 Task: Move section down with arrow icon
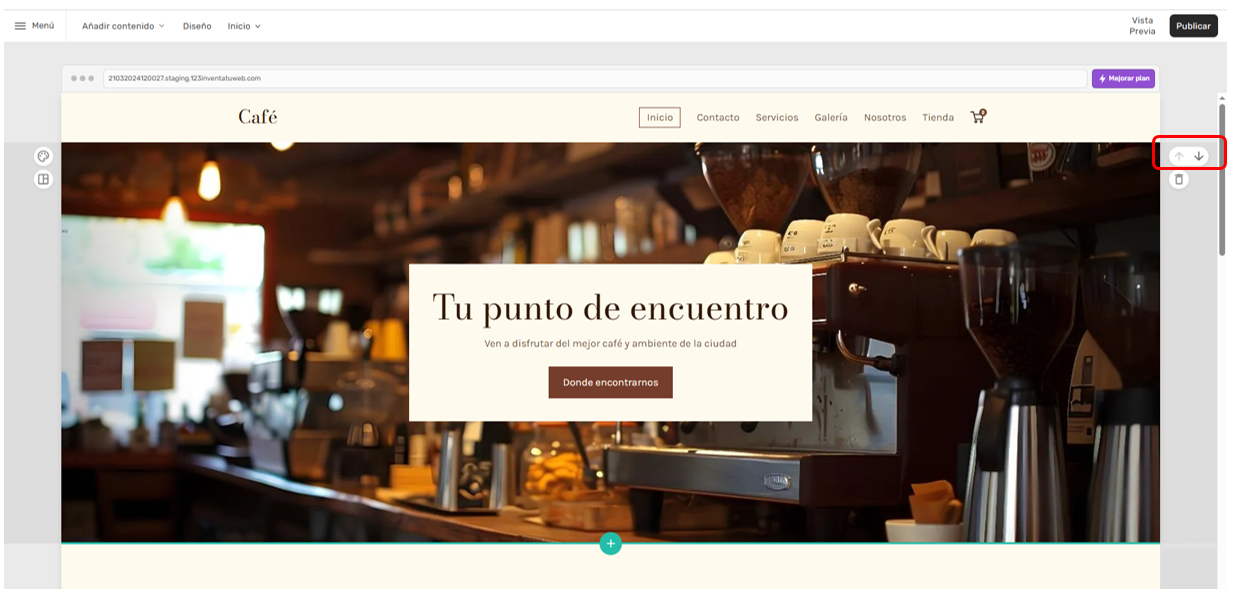click(x=1199, y=156)
